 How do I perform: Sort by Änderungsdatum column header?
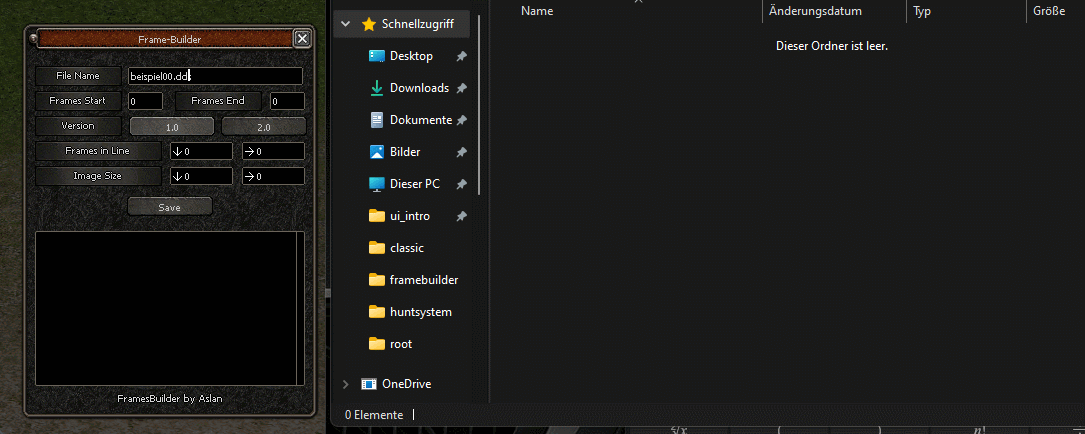pyautogui.click(x=815, y=11)
